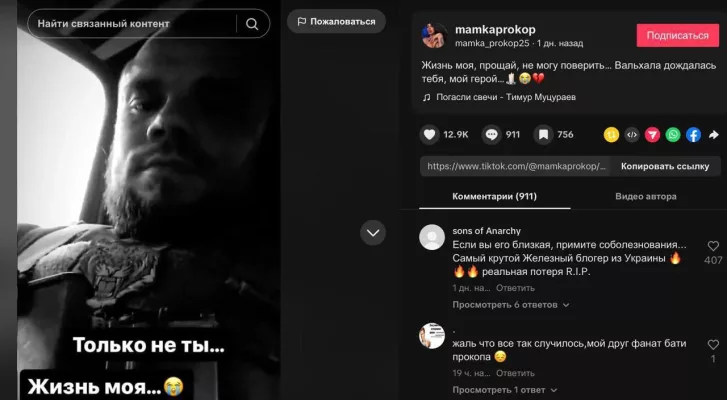Click the search magnifier icon
This screenshot has height=400, width=727.
(x=252, y=24)
